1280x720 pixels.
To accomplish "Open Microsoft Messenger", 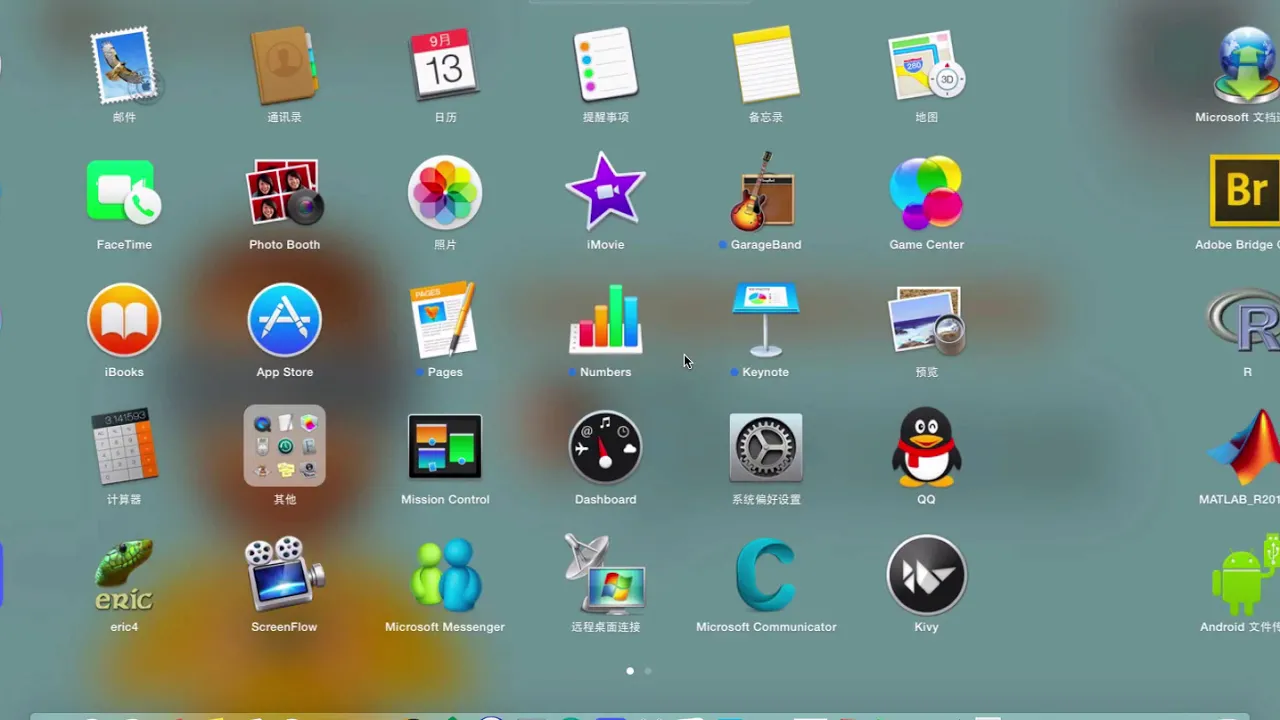I will 445,575.
